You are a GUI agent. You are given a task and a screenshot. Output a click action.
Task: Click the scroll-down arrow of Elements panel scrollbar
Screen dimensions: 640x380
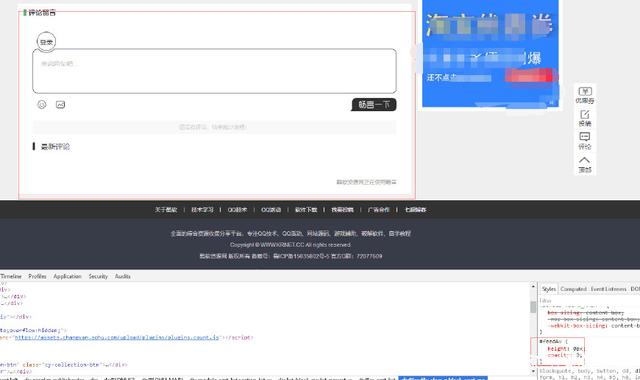533,371
